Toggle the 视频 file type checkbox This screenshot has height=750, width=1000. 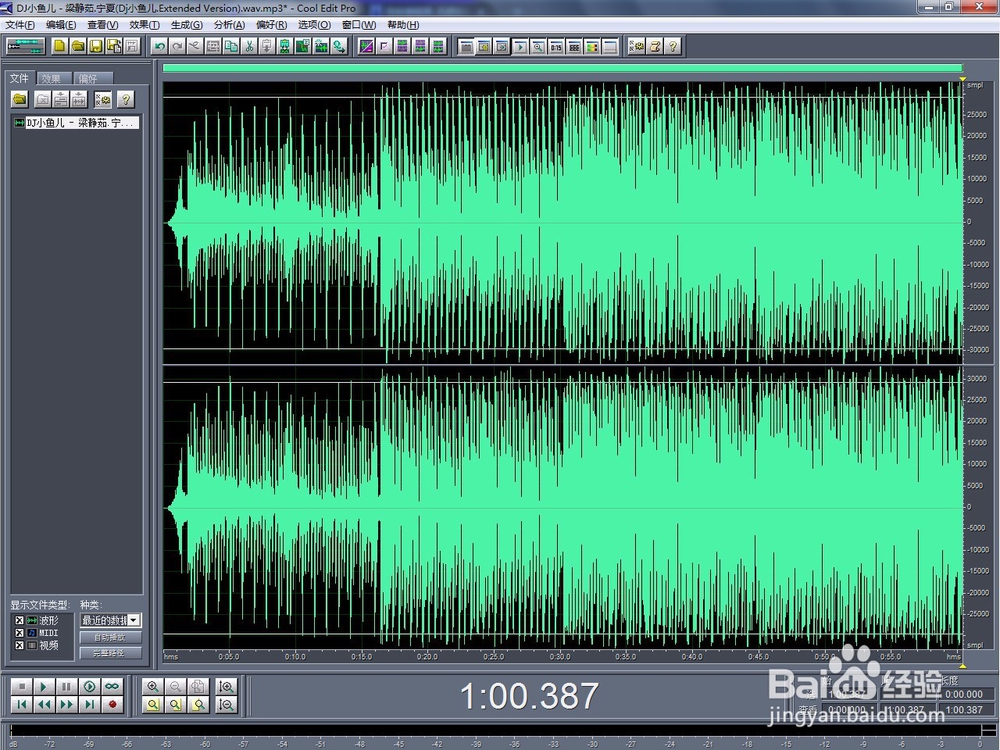(19, 645)
